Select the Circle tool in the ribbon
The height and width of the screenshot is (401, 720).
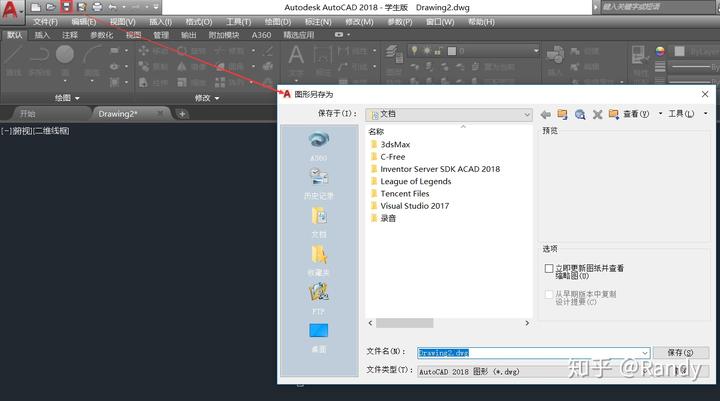click(x=65, y=55)
